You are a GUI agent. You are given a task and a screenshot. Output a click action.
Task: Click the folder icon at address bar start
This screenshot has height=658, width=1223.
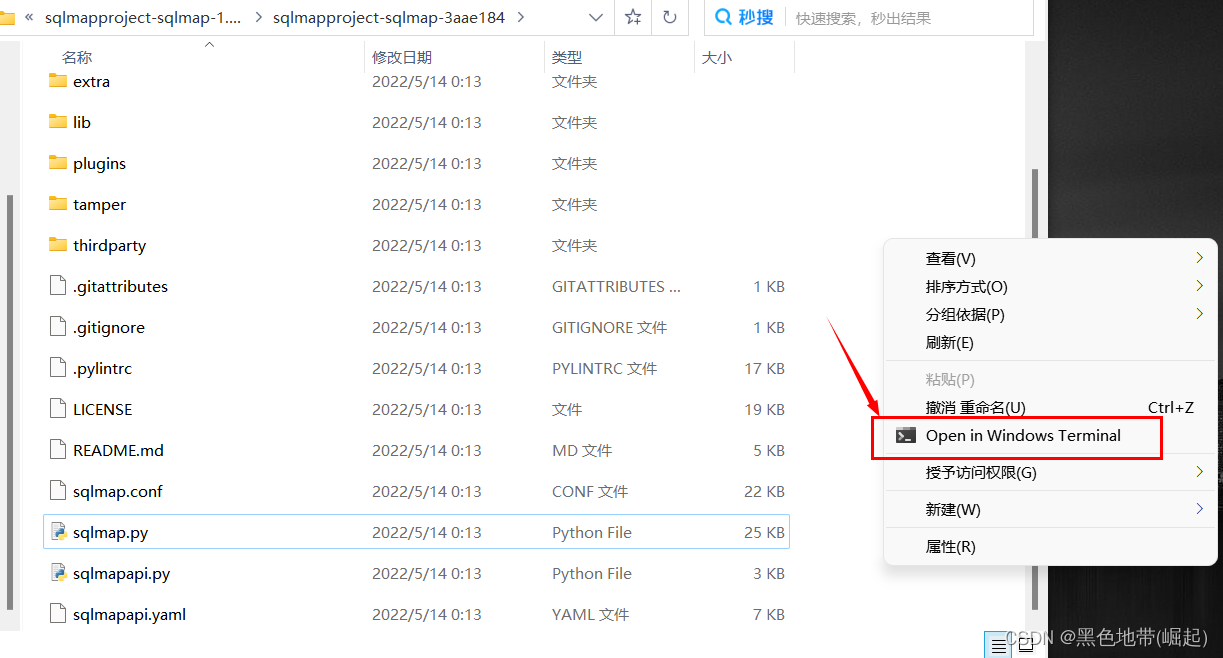[x=7, y=17]
